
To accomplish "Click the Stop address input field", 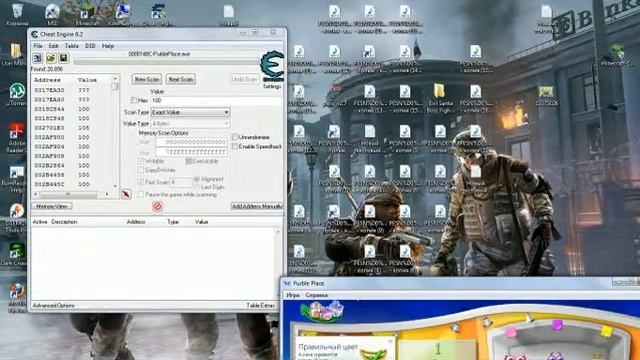I will [191, 152].
